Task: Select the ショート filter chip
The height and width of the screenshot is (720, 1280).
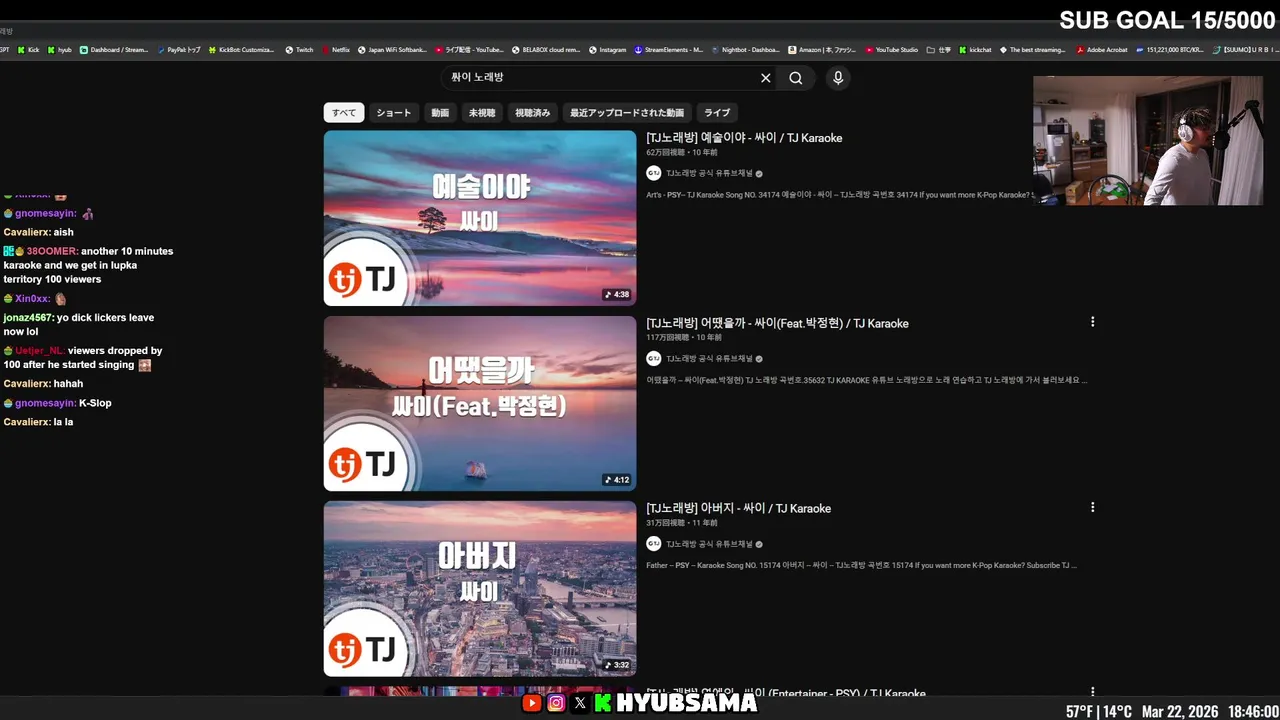Action: pos(394,113)
